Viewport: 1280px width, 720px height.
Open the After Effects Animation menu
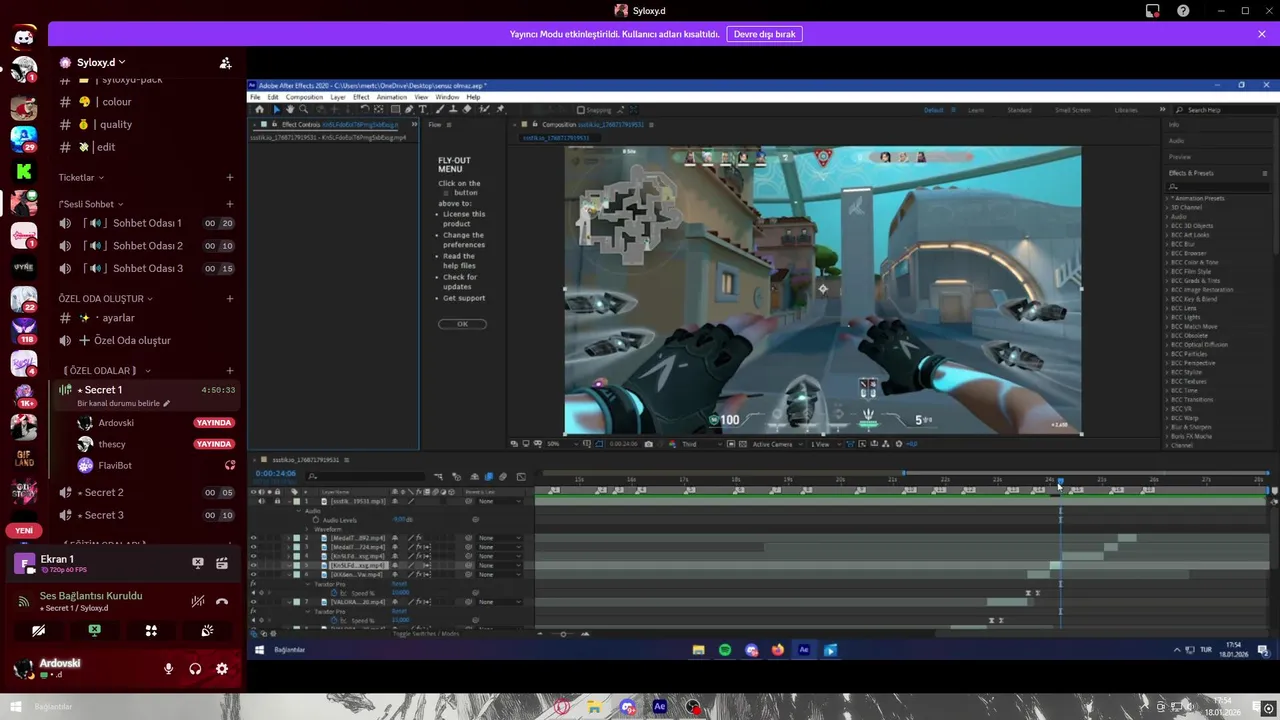tap(392, 97)
